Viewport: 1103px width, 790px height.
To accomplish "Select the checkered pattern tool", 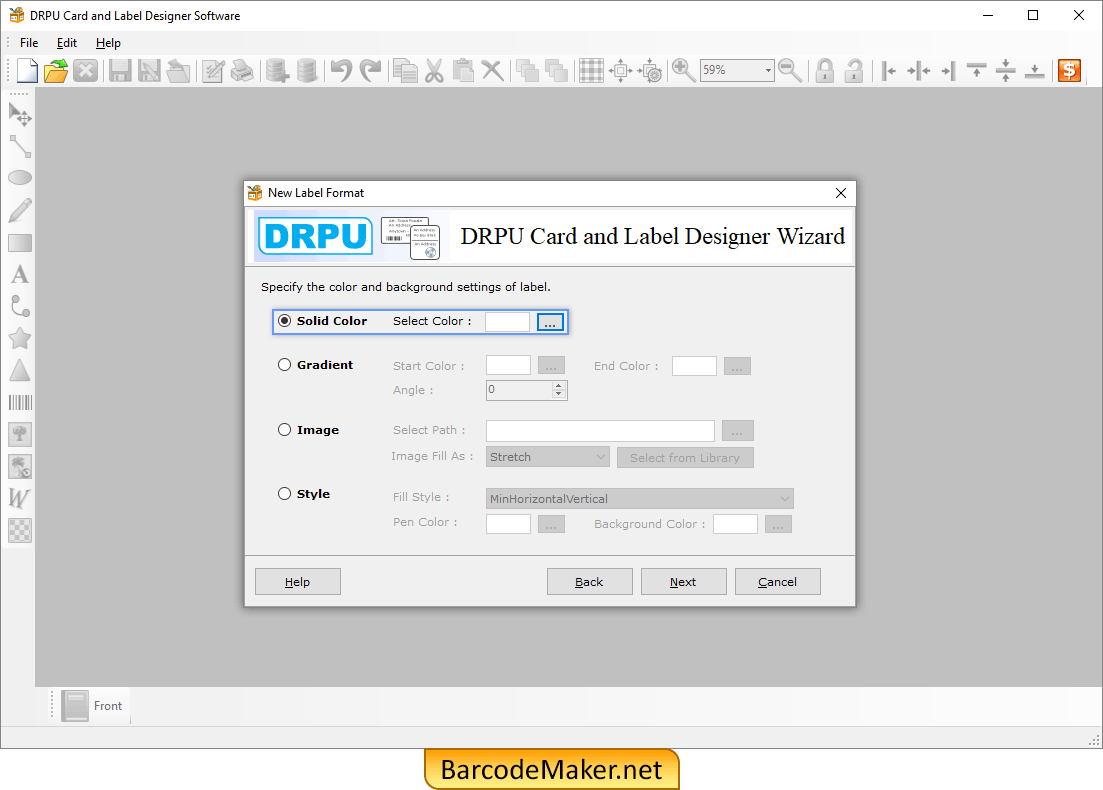I will (20, 530).
